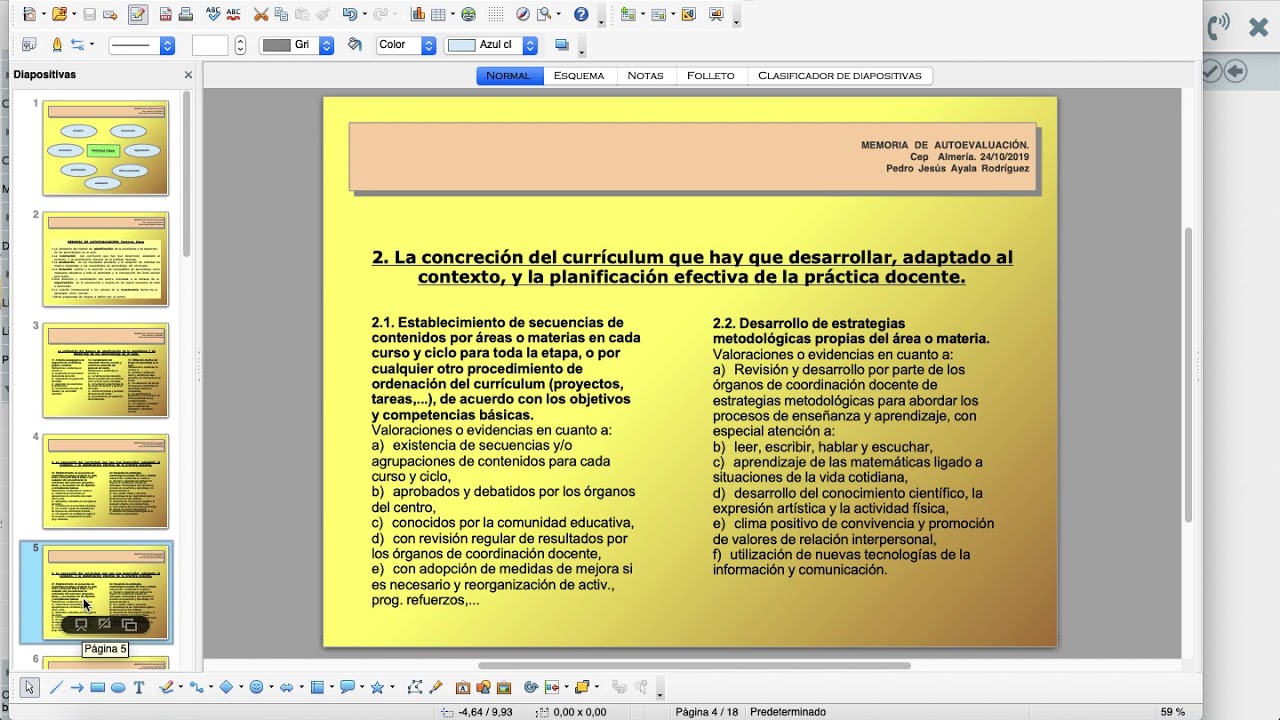Image resolution: width=1280 pixels, height=720 pixels.
Task: Click the Copy icon
Action: 280,14
